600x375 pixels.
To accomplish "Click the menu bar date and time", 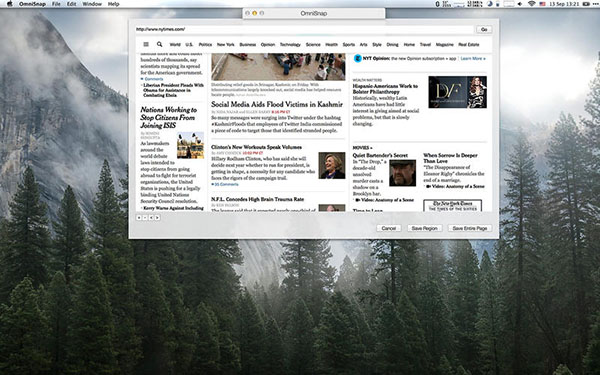I will point(564,4).
